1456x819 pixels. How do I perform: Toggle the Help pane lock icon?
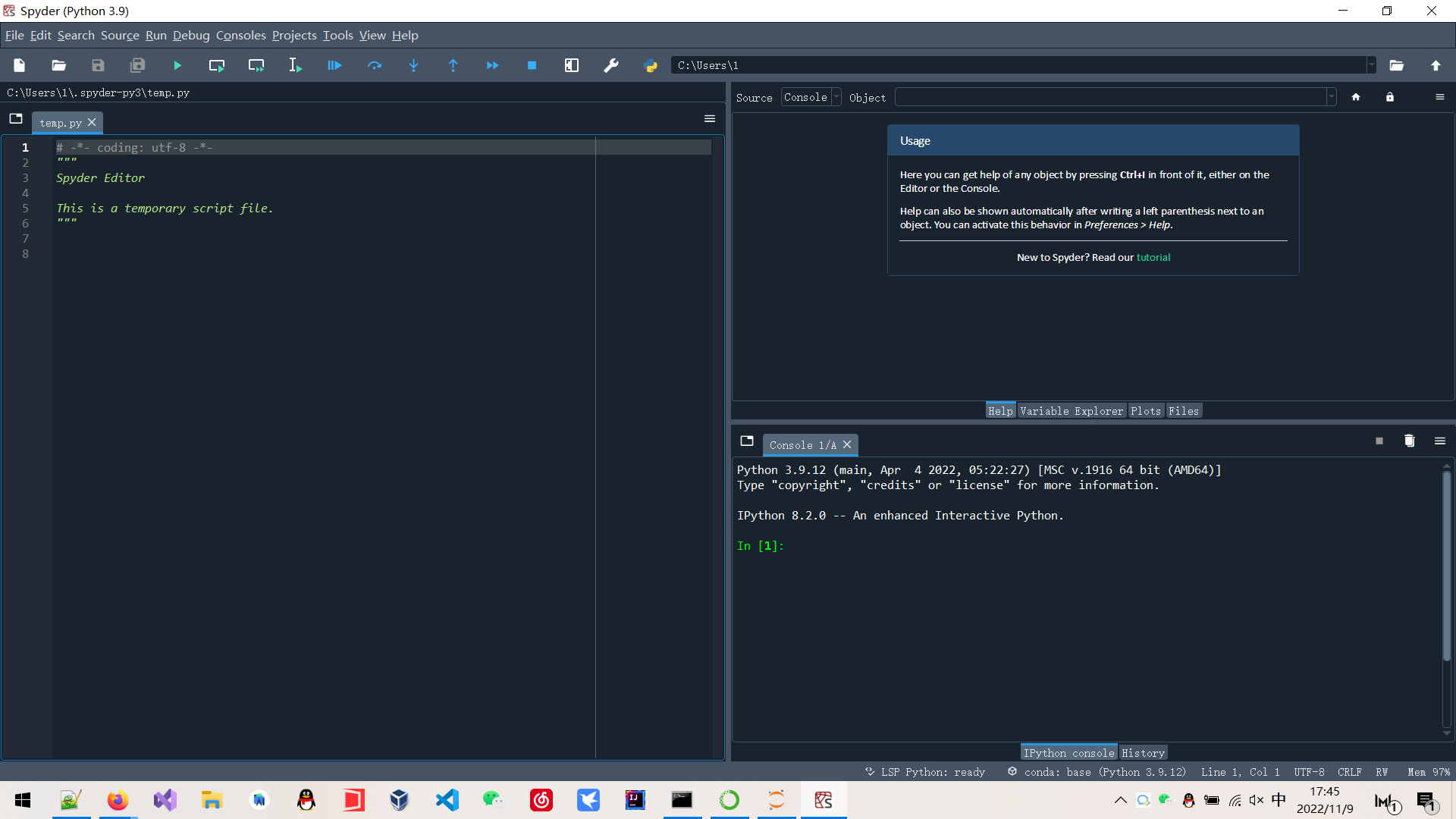tap(1389, 97)
